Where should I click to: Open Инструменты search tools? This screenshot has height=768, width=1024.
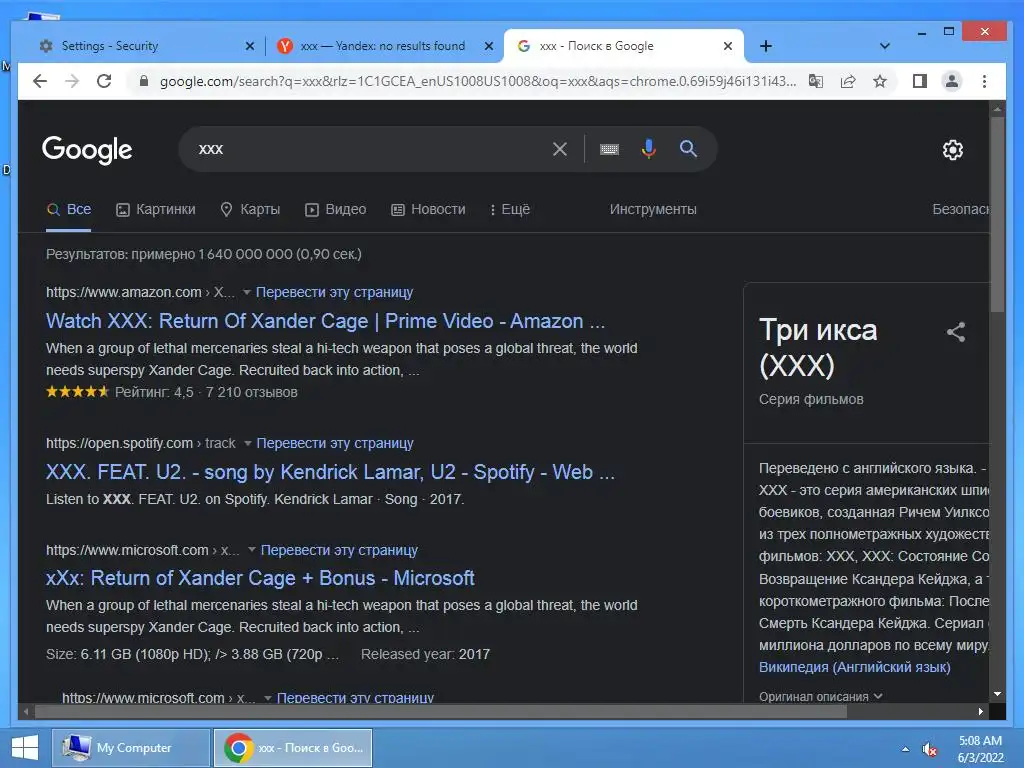coord(653,209)
